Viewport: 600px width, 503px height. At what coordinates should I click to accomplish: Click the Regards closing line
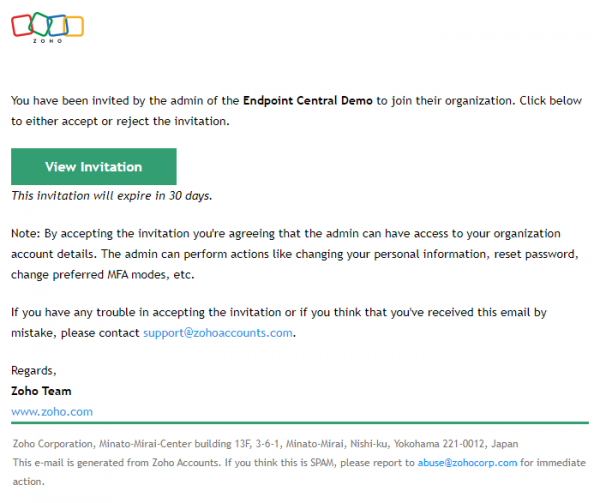(x=33, y=371)
